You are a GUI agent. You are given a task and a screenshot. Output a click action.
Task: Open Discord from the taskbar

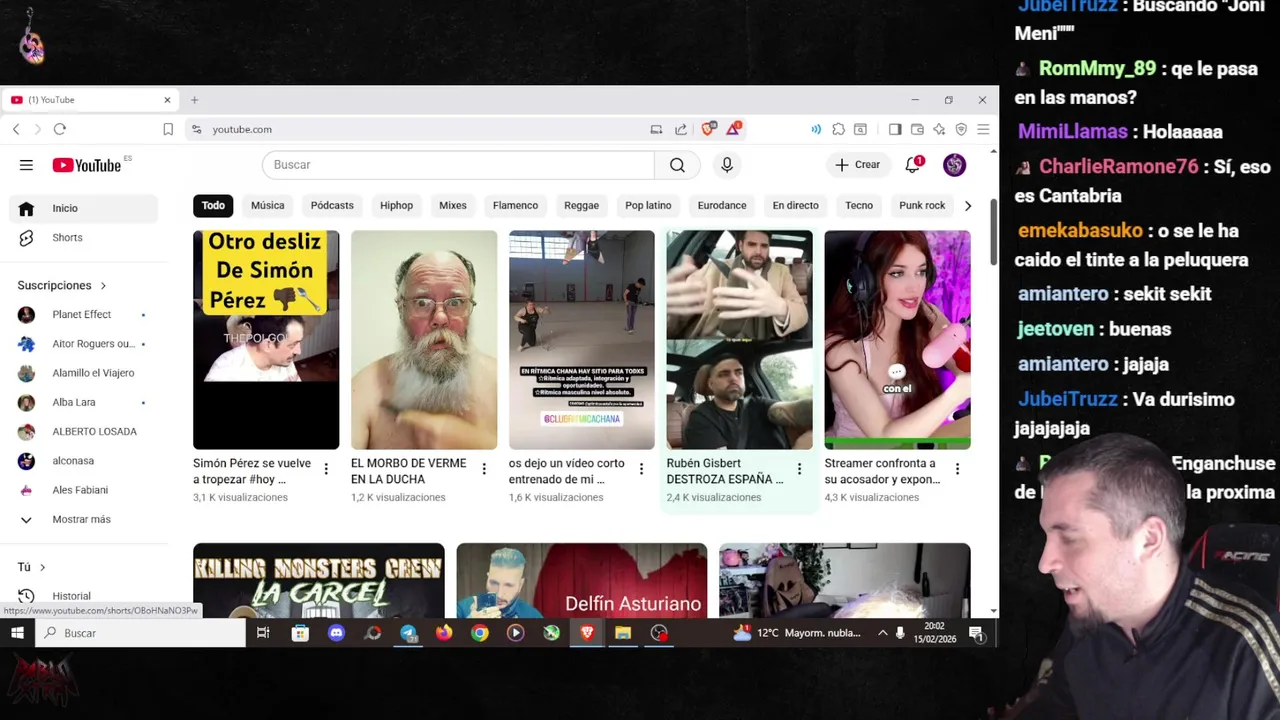pyautogui.click(x=336, y=633)
